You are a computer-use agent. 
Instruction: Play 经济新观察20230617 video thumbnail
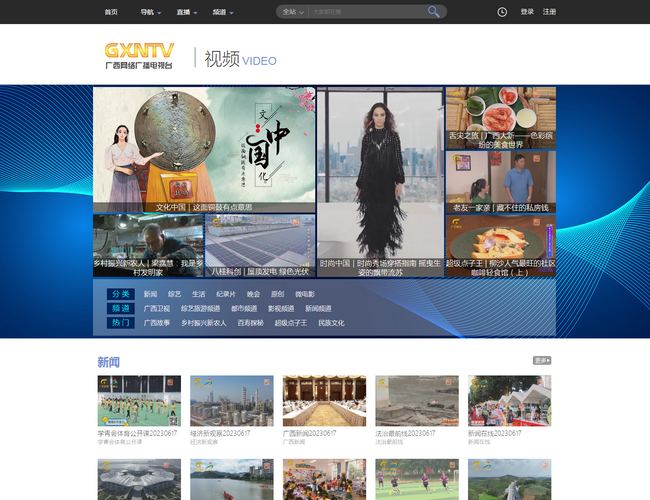coord(232,401)
